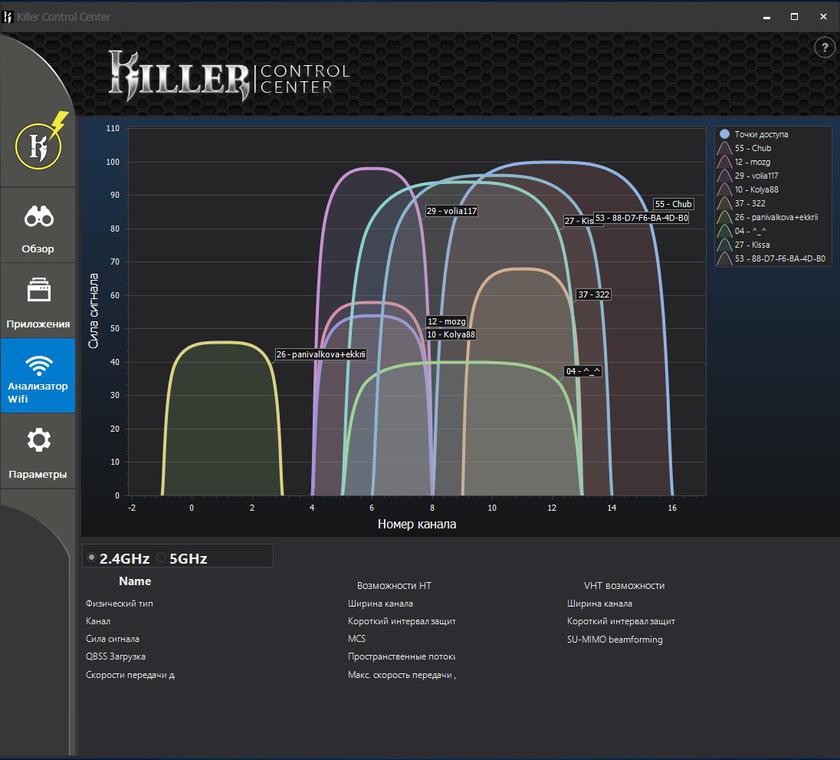Click the 37 - 322 legend color swatch
The height and width of the screenshot is (760, 840).
tap(725, 203)
